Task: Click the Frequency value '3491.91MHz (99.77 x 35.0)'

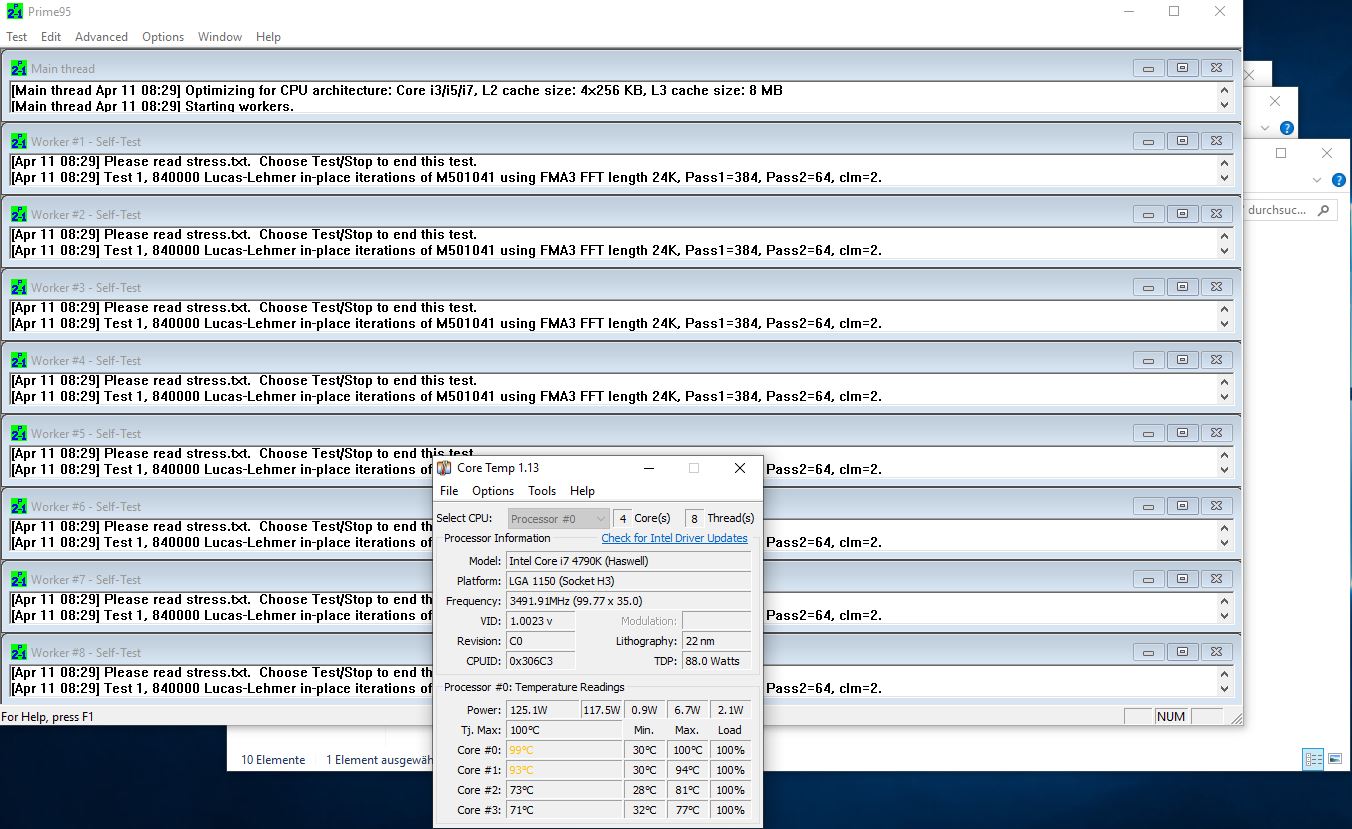Action: (x=628, y=601)
